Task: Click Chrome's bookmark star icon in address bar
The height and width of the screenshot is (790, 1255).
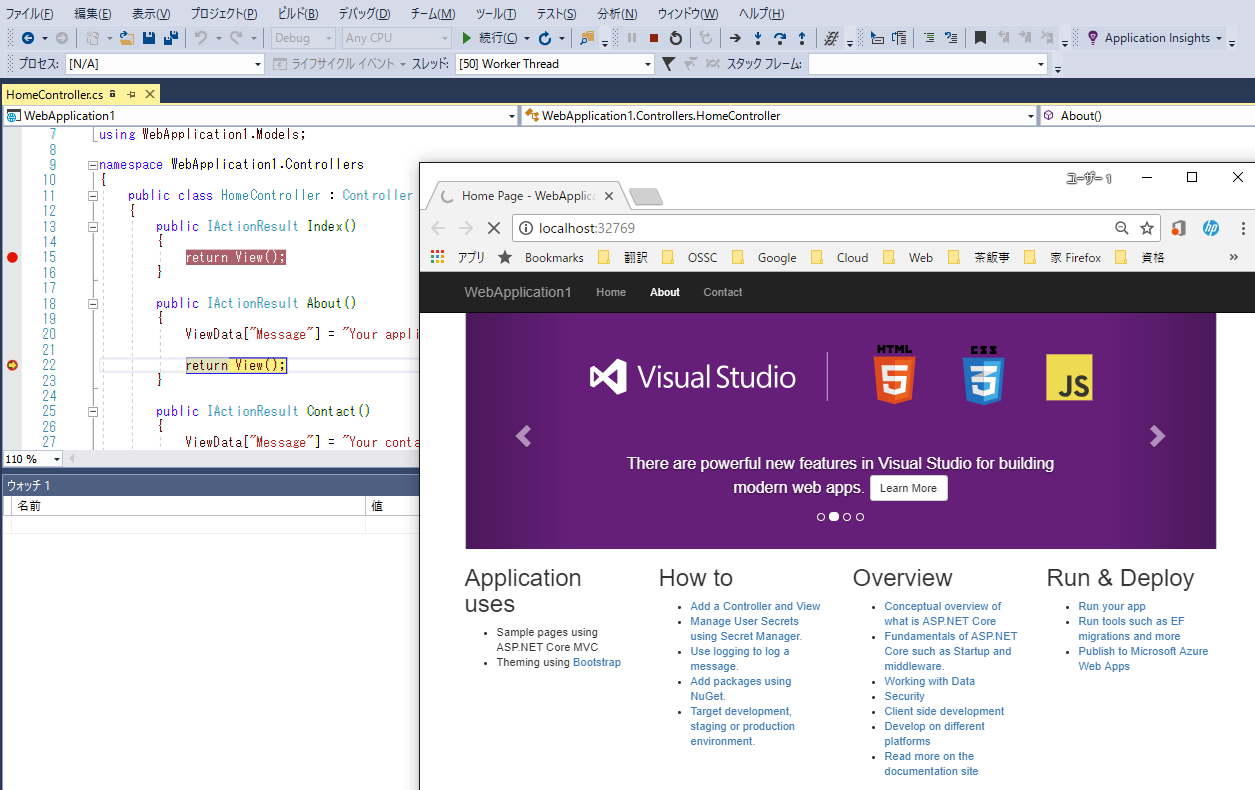Action: pyautogui.click(x=1147, y=228)
